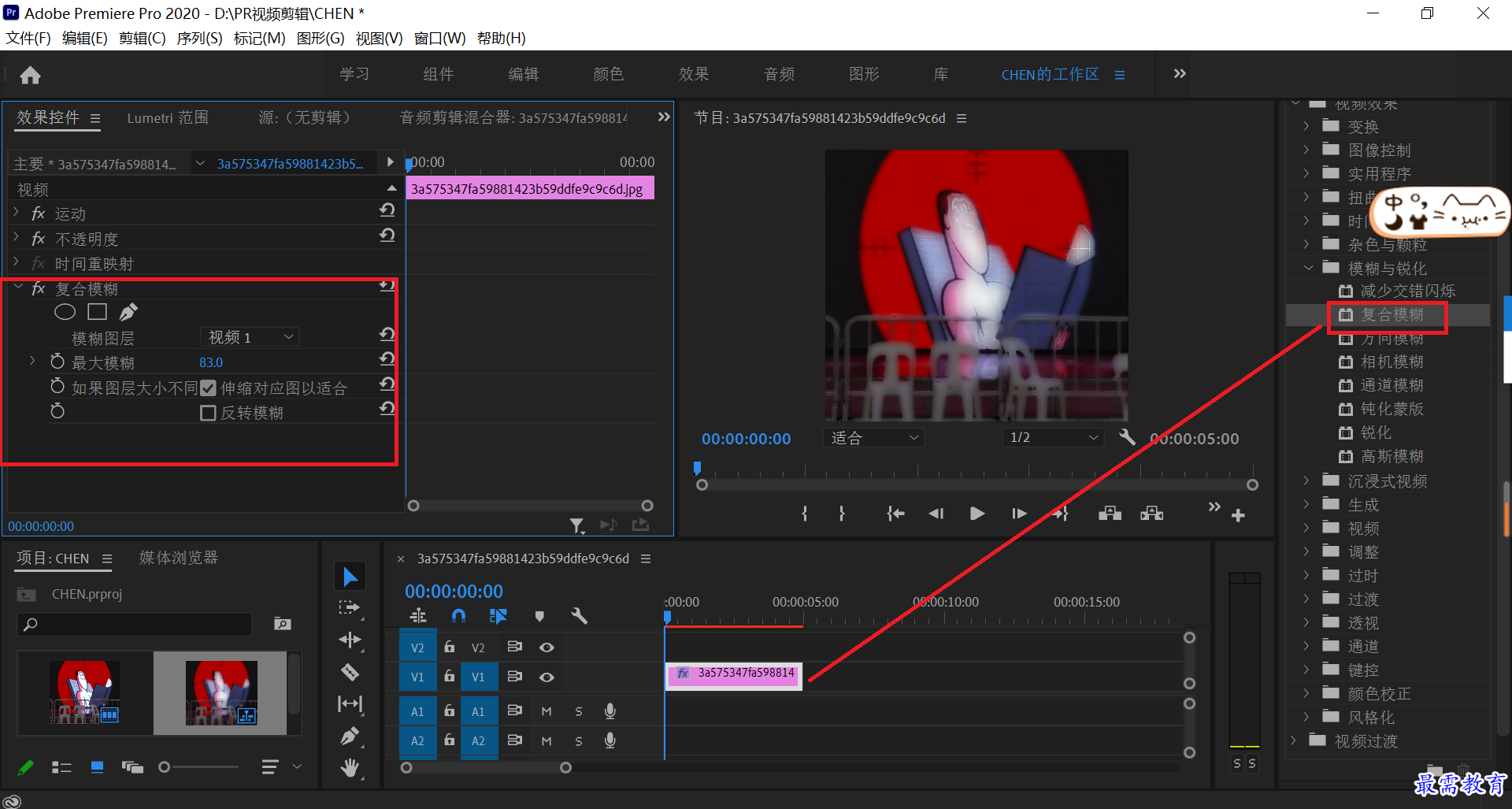Expand 运动 effect properties

click(x=17, y=213)
